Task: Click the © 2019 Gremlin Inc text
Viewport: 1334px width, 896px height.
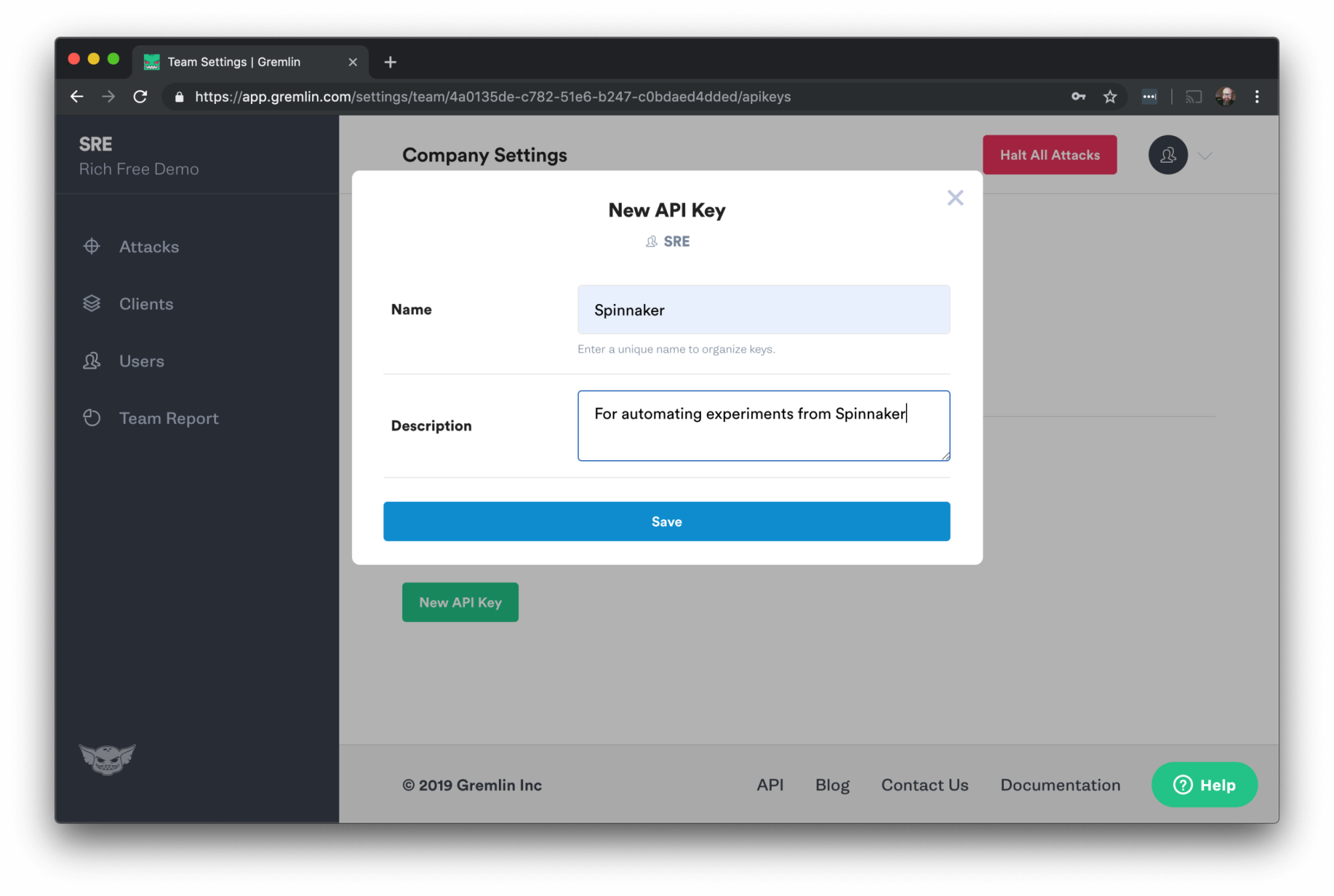Action: click(472, 785)
